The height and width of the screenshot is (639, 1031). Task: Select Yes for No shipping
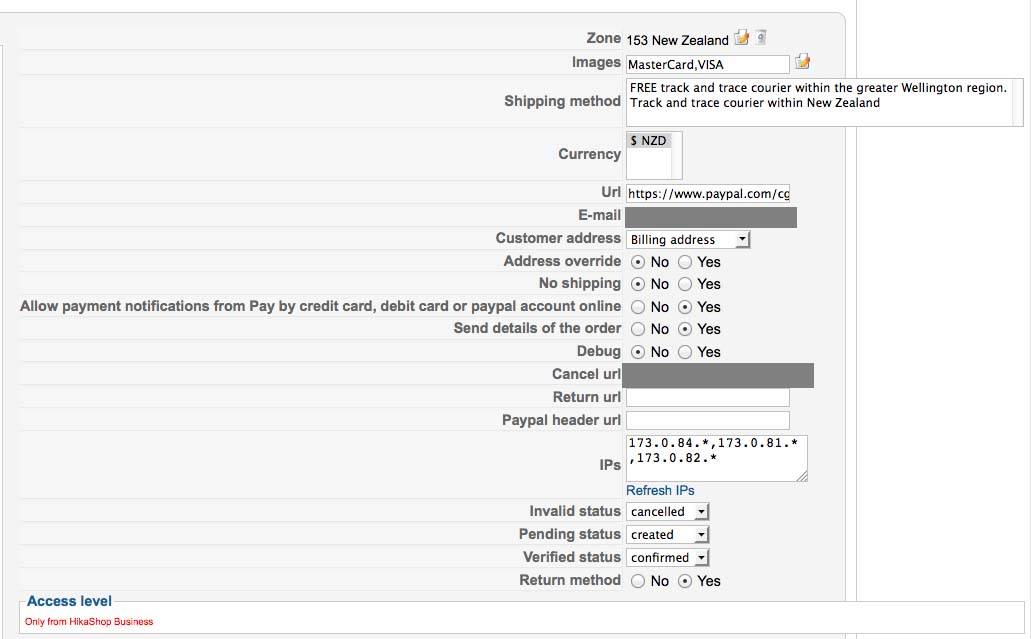685,285
